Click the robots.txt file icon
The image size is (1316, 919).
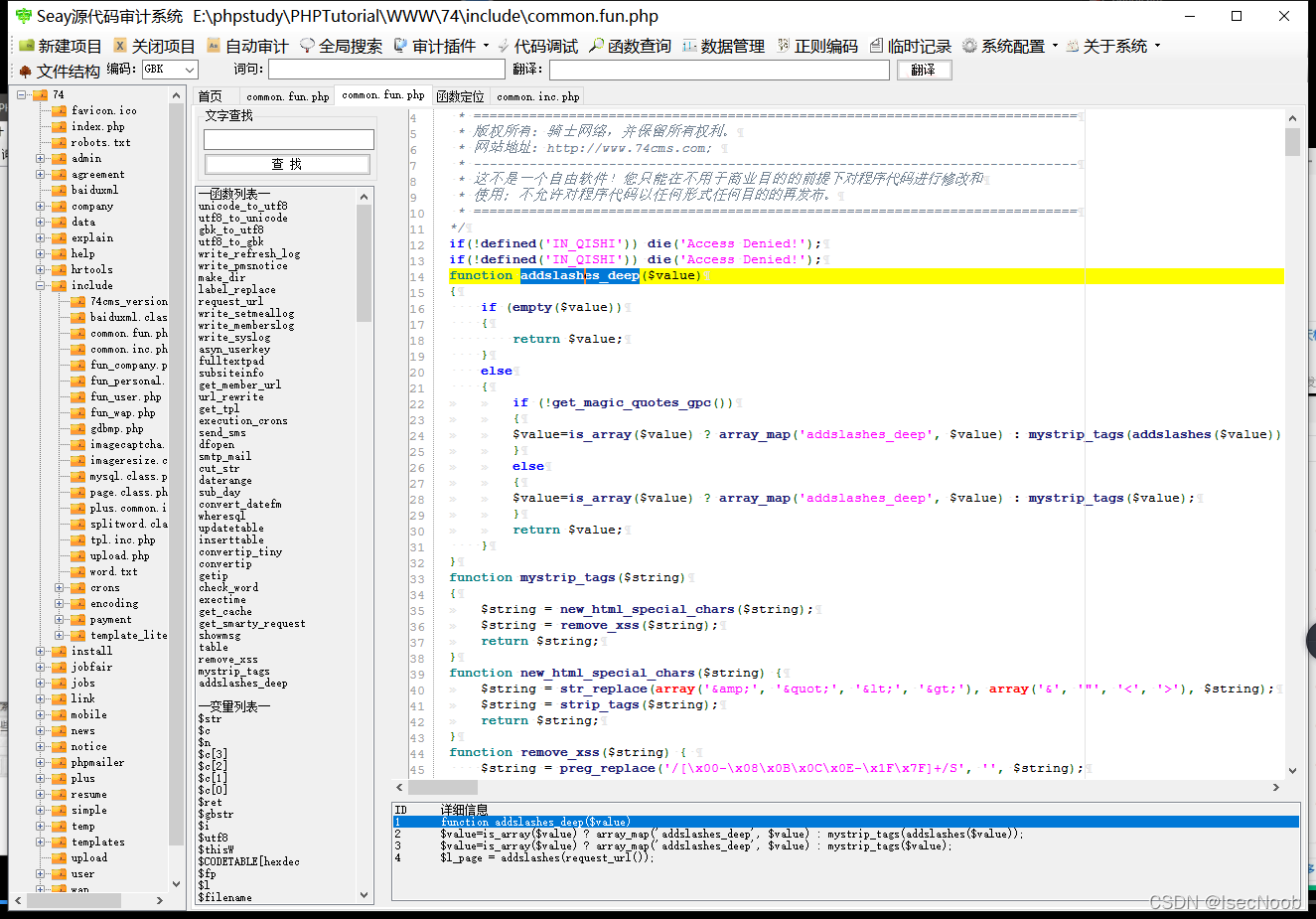point(60,143)
